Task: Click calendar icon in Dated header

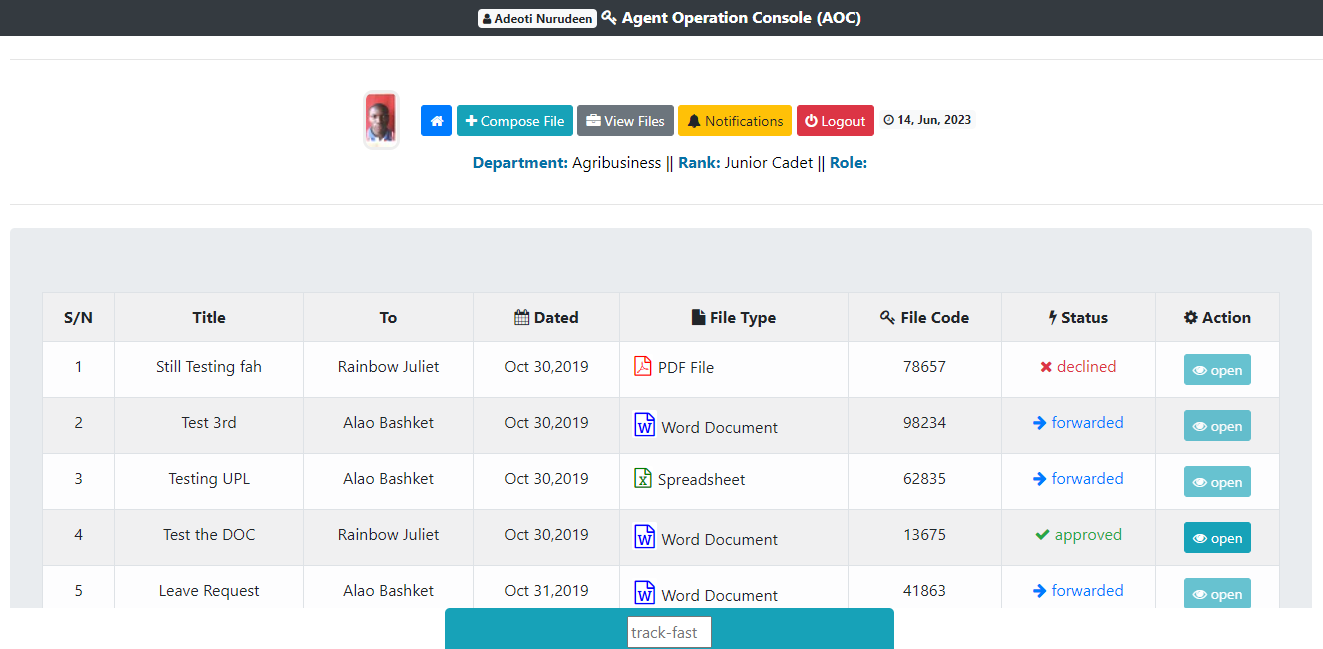Action: coord(521,317)
